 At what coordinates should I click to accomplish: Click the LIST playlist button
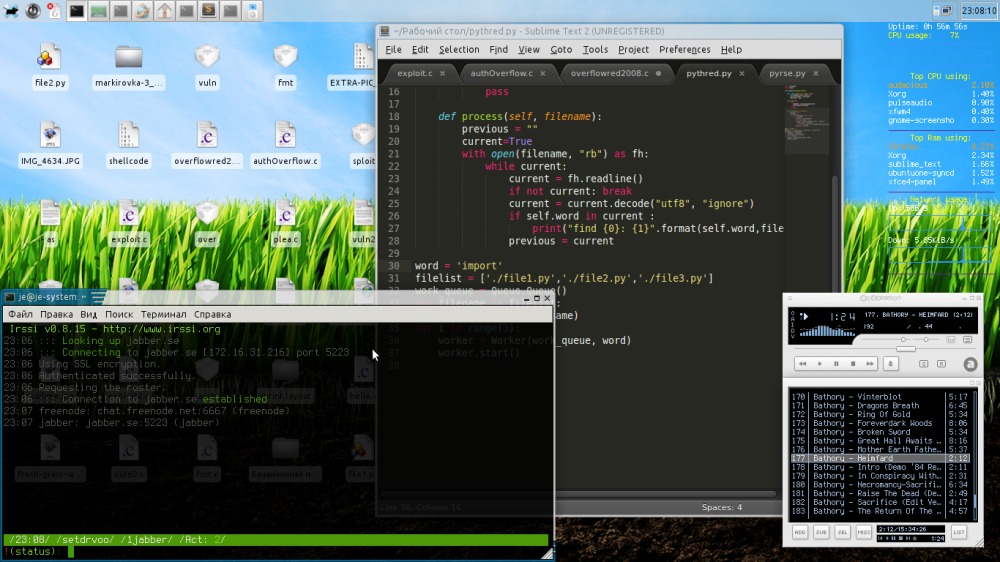coord(959,532)
